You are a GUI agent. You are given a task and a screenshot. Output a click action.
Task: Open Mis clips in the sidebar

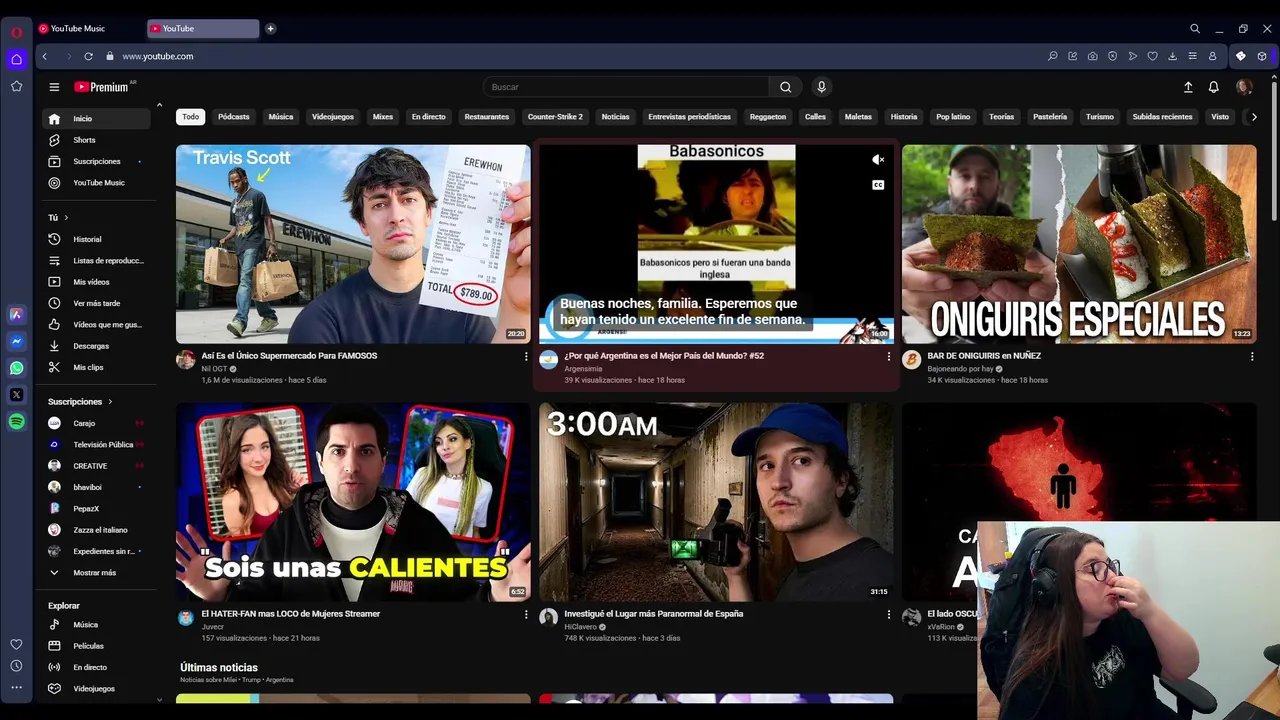tap(96, 367)
